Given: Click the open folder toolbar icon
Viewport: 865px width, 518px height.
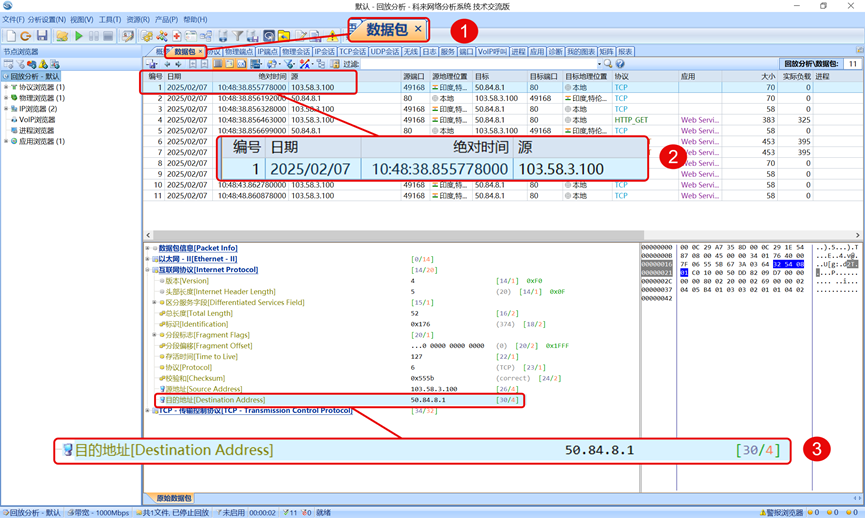Looking at the screenshot, I should tap(61, 36).
